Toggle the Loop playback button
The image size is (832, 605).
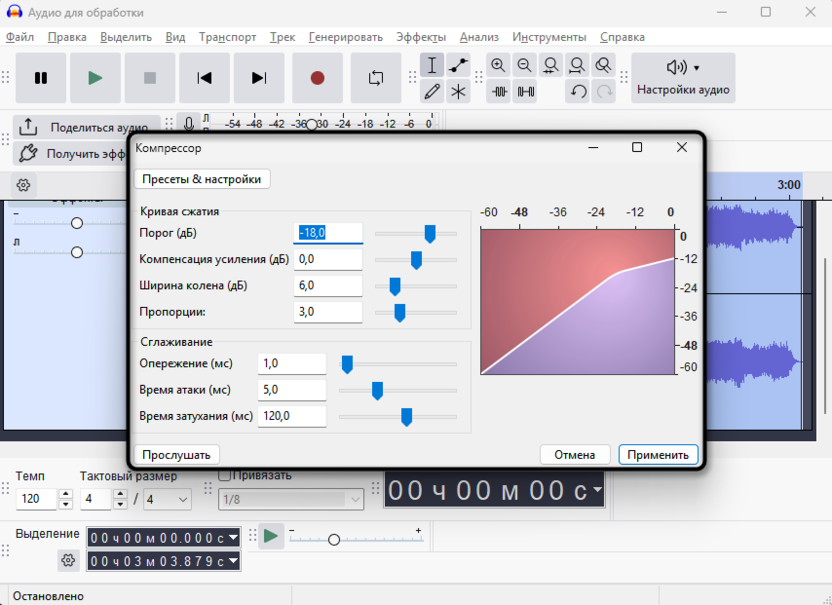376,78
